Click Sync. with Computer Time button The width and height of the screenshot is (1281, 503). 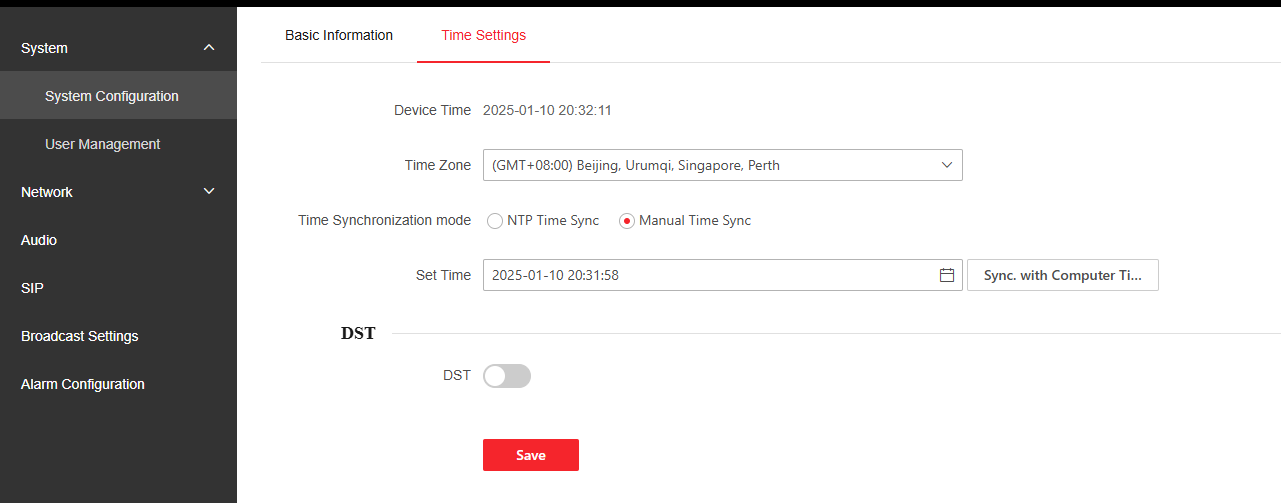tap(1062, 275)
